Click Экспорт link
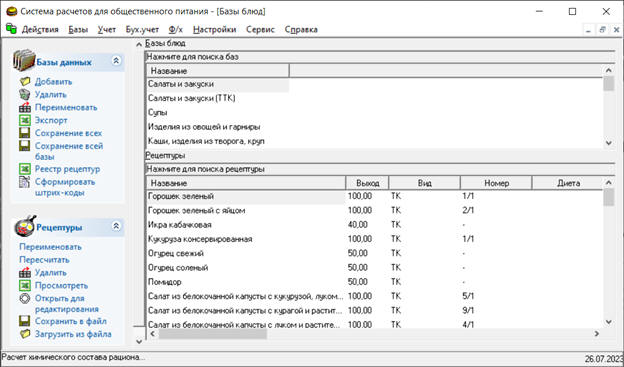 click(x=51, y=120)
